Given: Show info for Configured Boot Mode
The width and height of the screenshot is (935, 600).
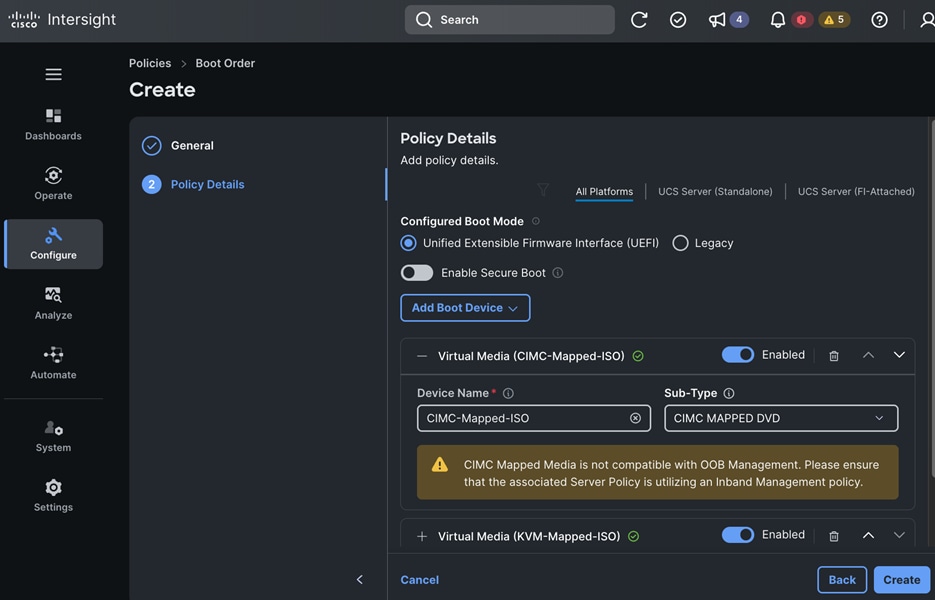Looking at the screenshot, I should 535,221.
